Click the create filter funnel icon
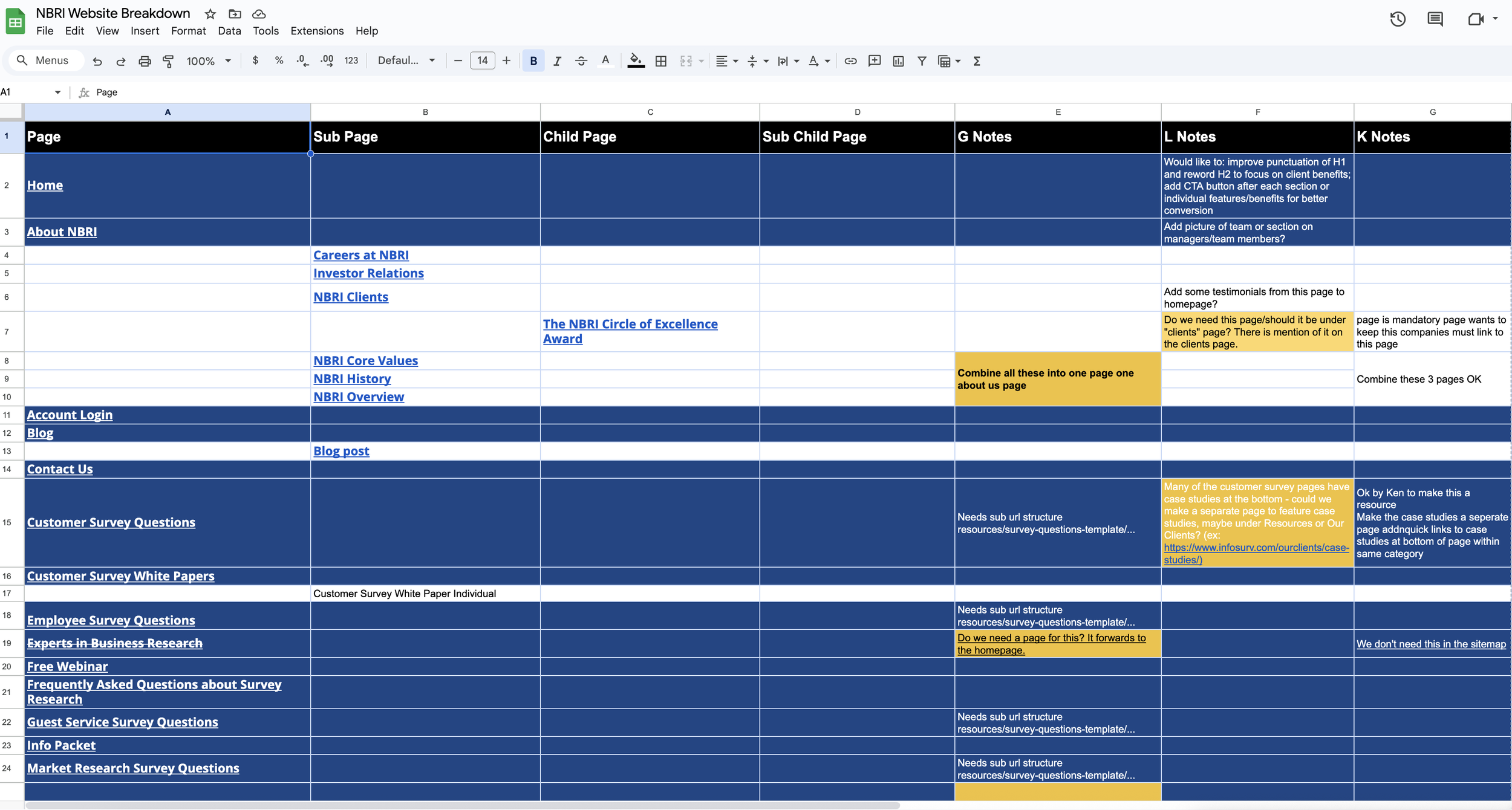Image resolution: width=1512 pixels, height=810 pixels. click(922, 61)
